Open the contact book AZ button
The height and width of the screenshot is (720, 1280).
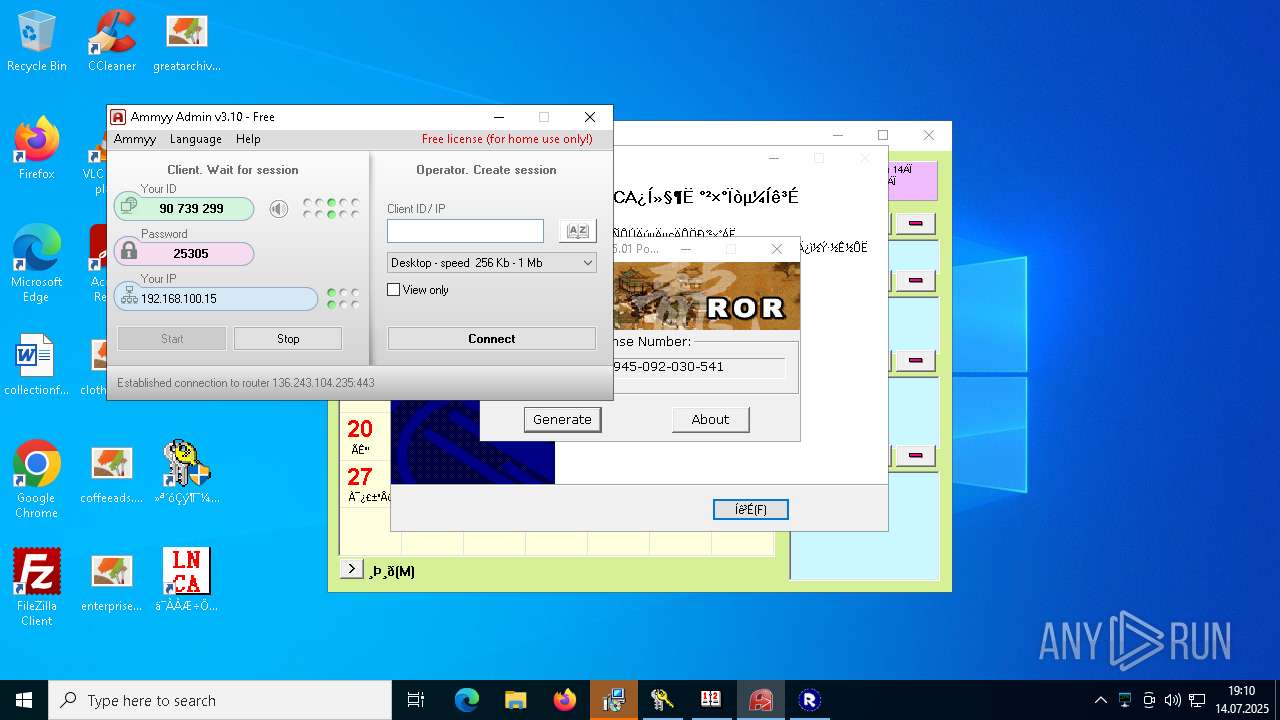click(577, 231)
